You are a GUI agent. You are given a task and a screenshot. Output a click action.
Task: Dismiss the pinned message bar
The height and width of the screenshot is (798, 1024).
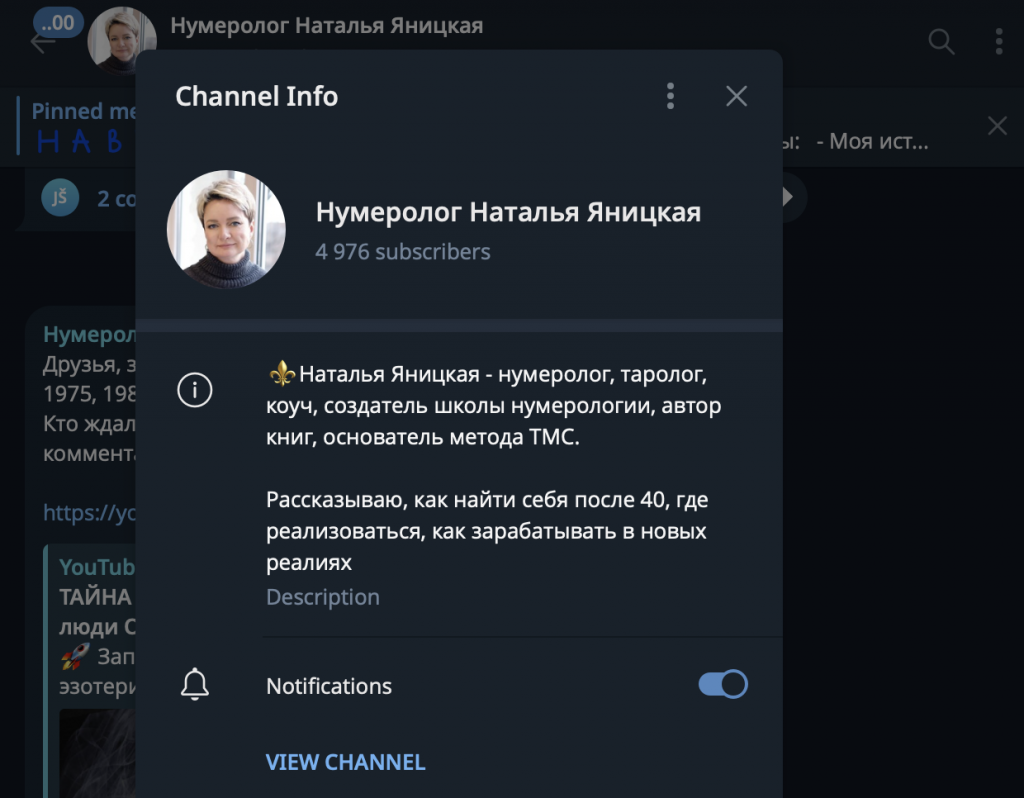click(997, 126)
